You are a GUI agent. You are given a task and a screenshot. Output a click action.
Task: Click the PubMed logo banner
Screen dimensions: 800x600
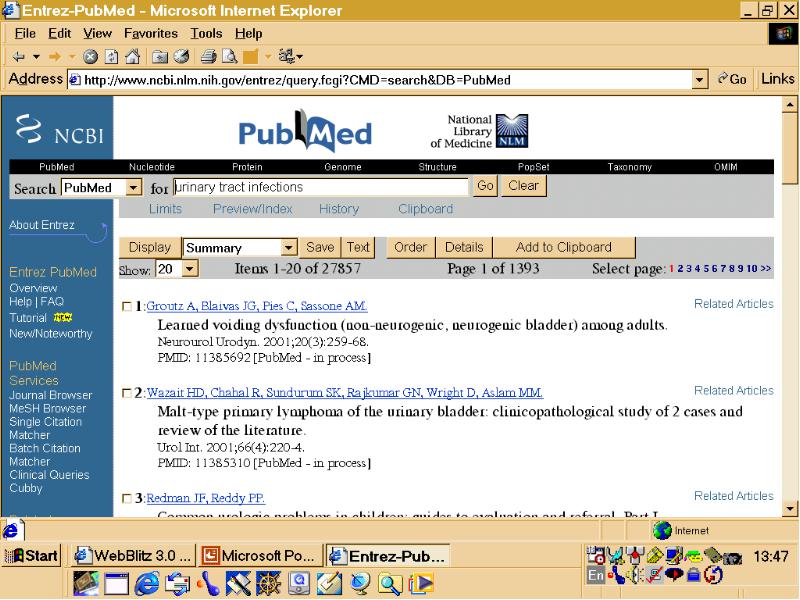click(305, 132)
